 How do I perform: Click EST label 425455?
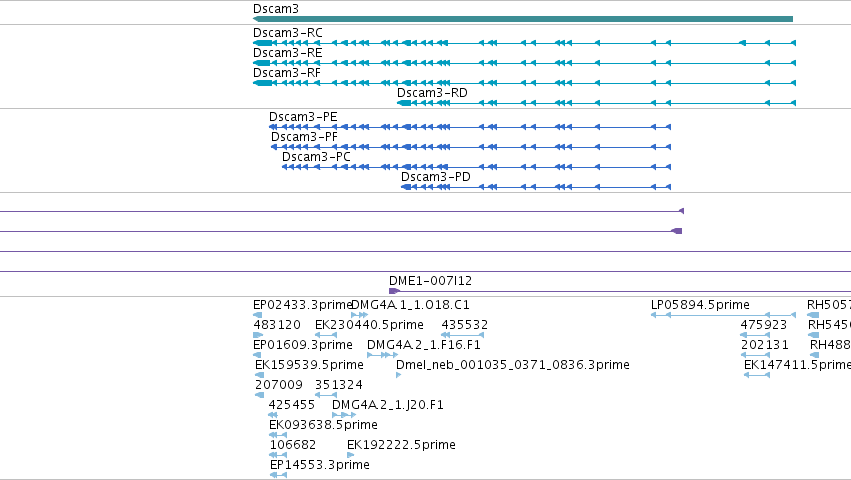click(x=291, y=405)
